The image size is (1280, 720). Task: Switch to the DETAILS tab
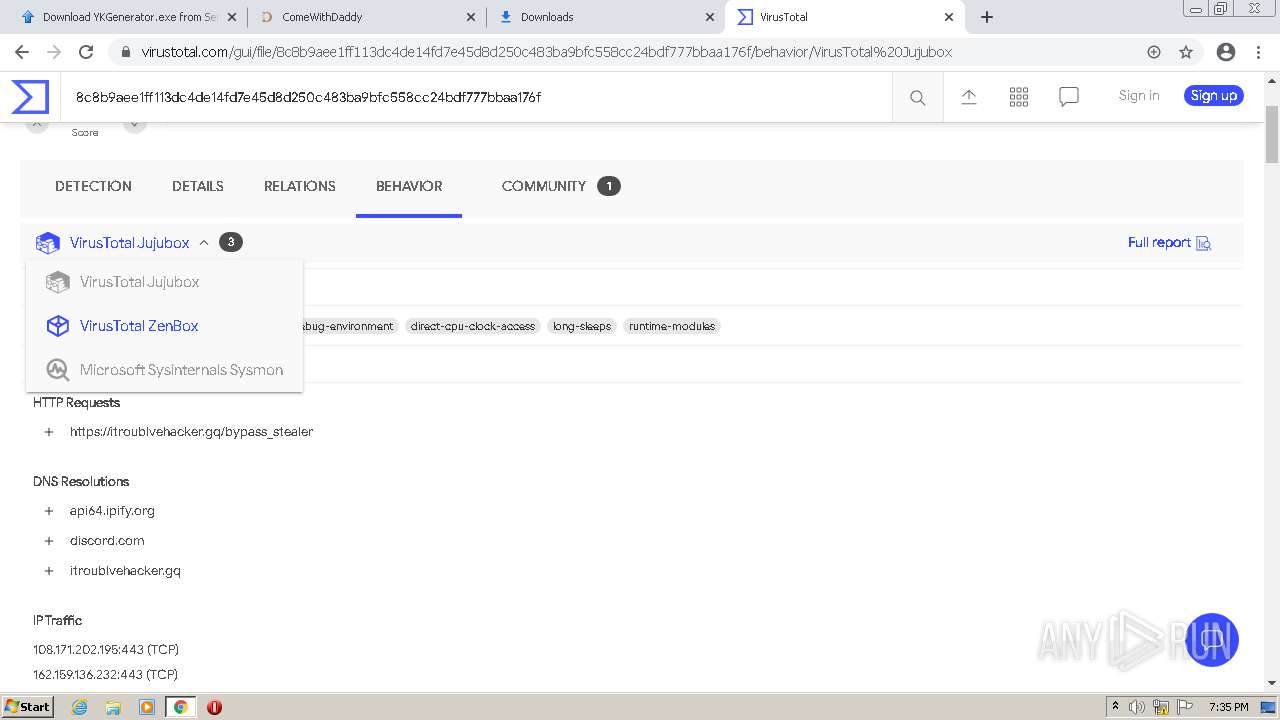click(x=198, y=186)
